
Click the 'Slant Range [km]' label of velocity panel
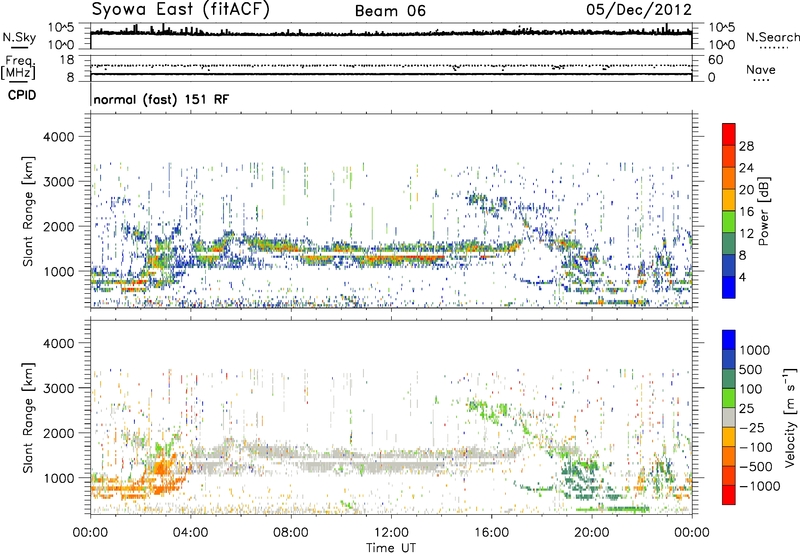pos(28,417)
